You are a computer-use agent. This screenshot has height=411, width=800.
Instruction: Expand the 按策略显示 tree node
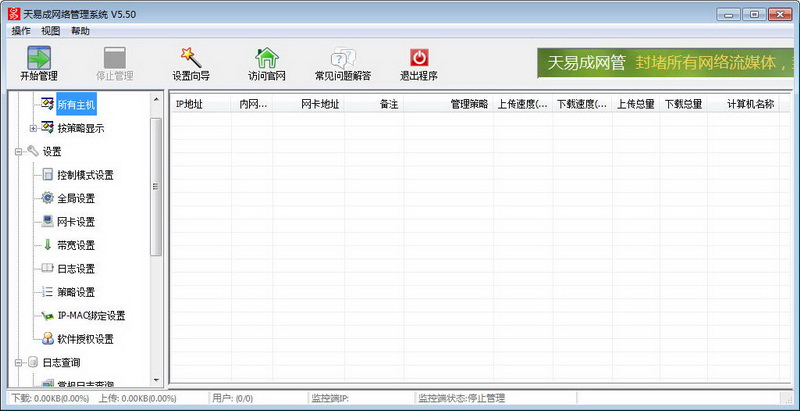coord(33,128)
